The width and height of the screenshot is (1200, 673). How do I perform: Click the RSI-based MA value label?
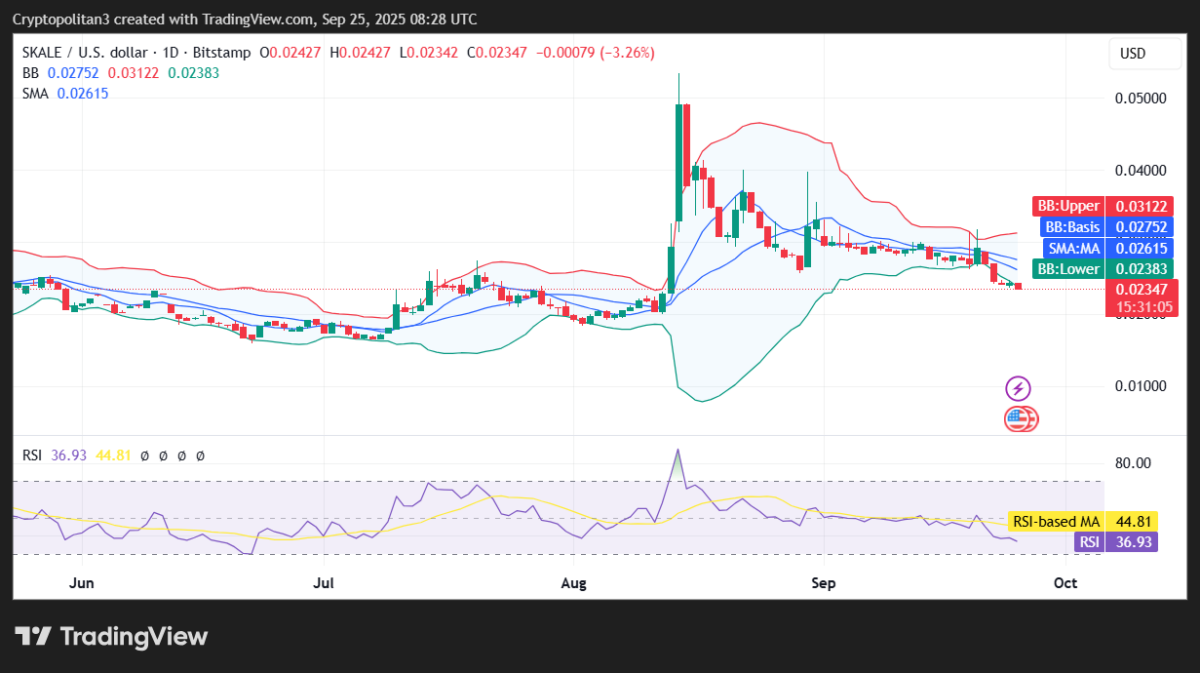pos(1082,521)
